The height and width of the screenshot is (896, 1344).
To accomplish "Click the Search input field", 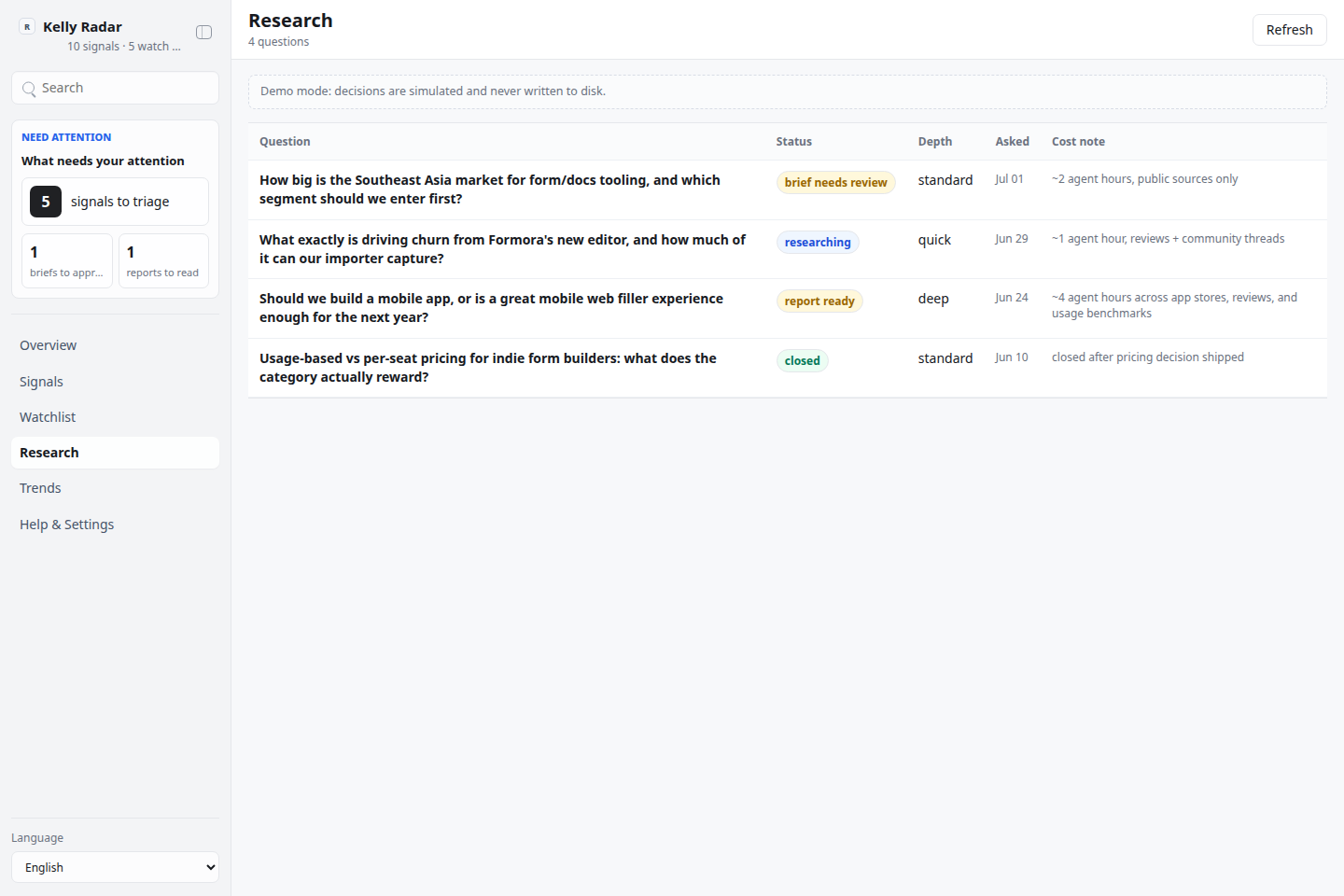I will (115, 88).
